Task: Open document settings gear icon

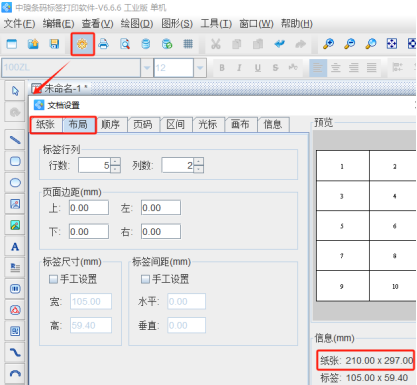Action: (x=82, y=44)
